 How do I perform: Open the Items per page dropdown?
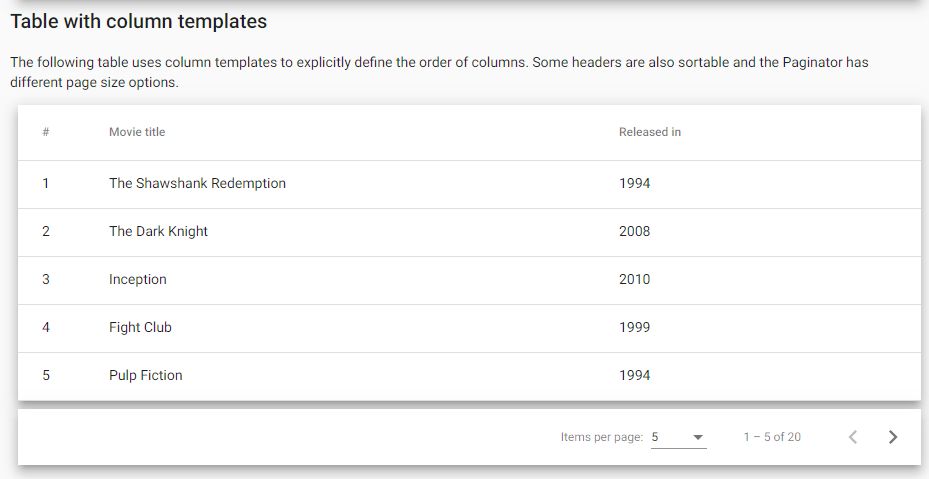(678, 437)
